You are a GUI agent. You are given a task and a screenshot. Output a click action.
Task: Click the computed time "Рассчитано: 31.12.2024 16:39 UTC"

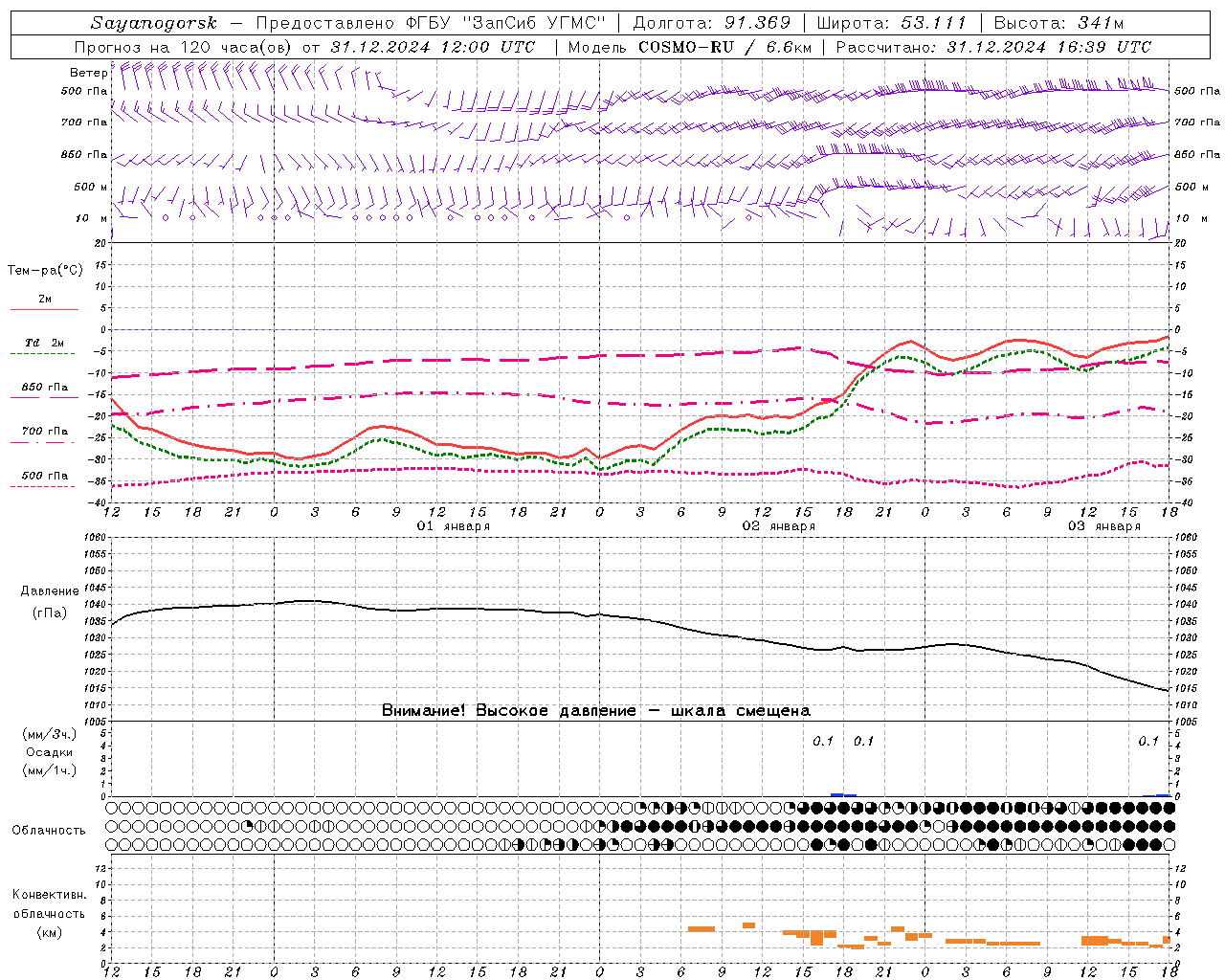(993, 47)
